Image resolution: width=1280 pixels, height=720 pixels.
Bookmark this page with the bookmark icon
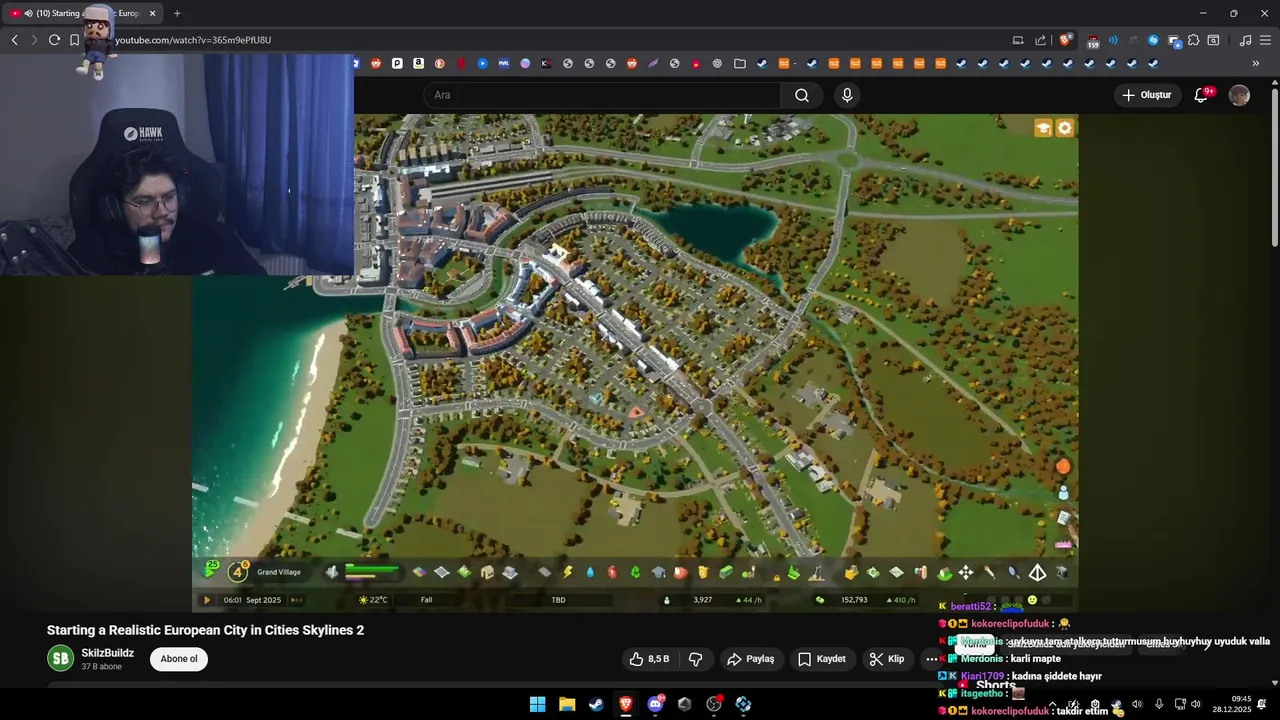tap(74, 40)
